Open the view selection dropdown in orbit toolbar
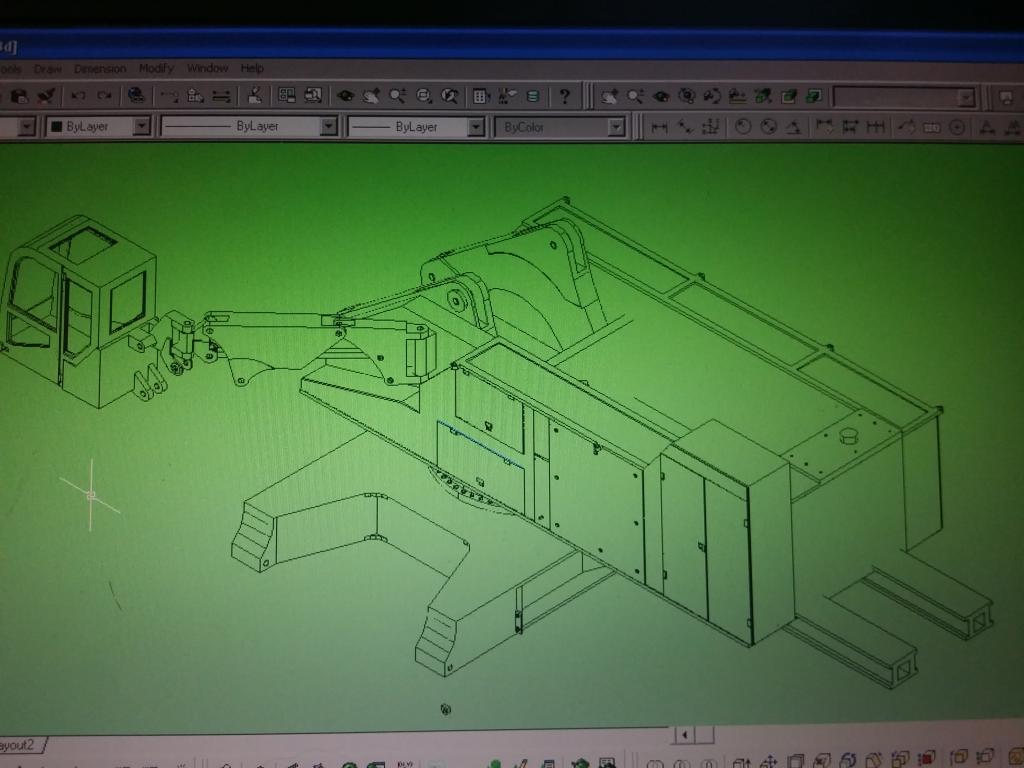The width and height of the screenshot is (1024, 768). pyautogui.click(x=966, y=99)
